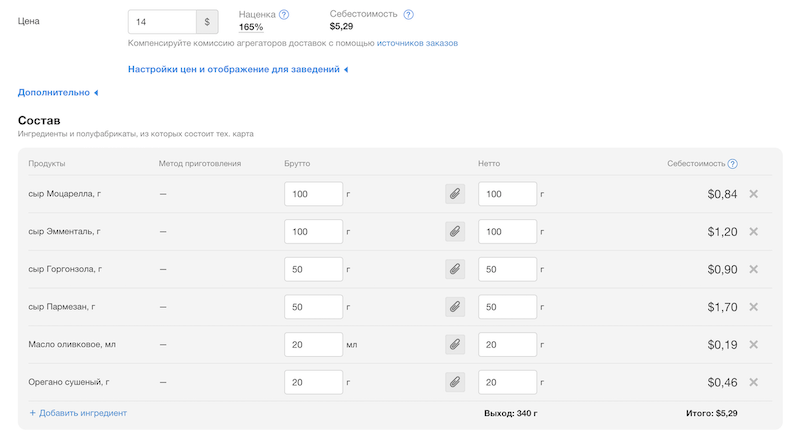The image size is (800, 440).
Task: Click the Орегано сушеный, г product name
Action: [68, 382]
